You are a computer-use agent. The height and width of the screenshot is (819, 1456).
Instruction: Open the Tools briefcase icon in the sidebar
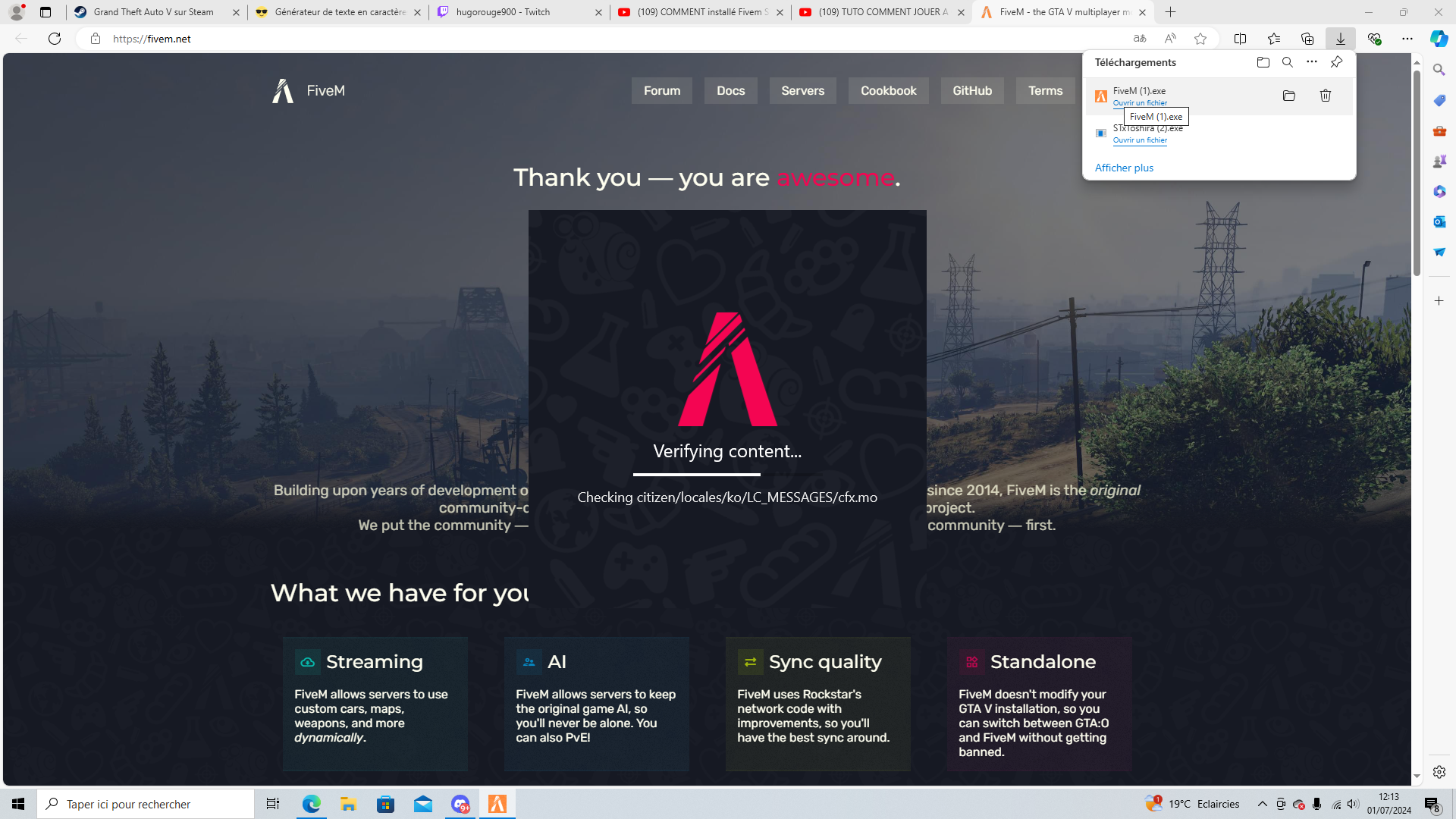[1439, 130]
